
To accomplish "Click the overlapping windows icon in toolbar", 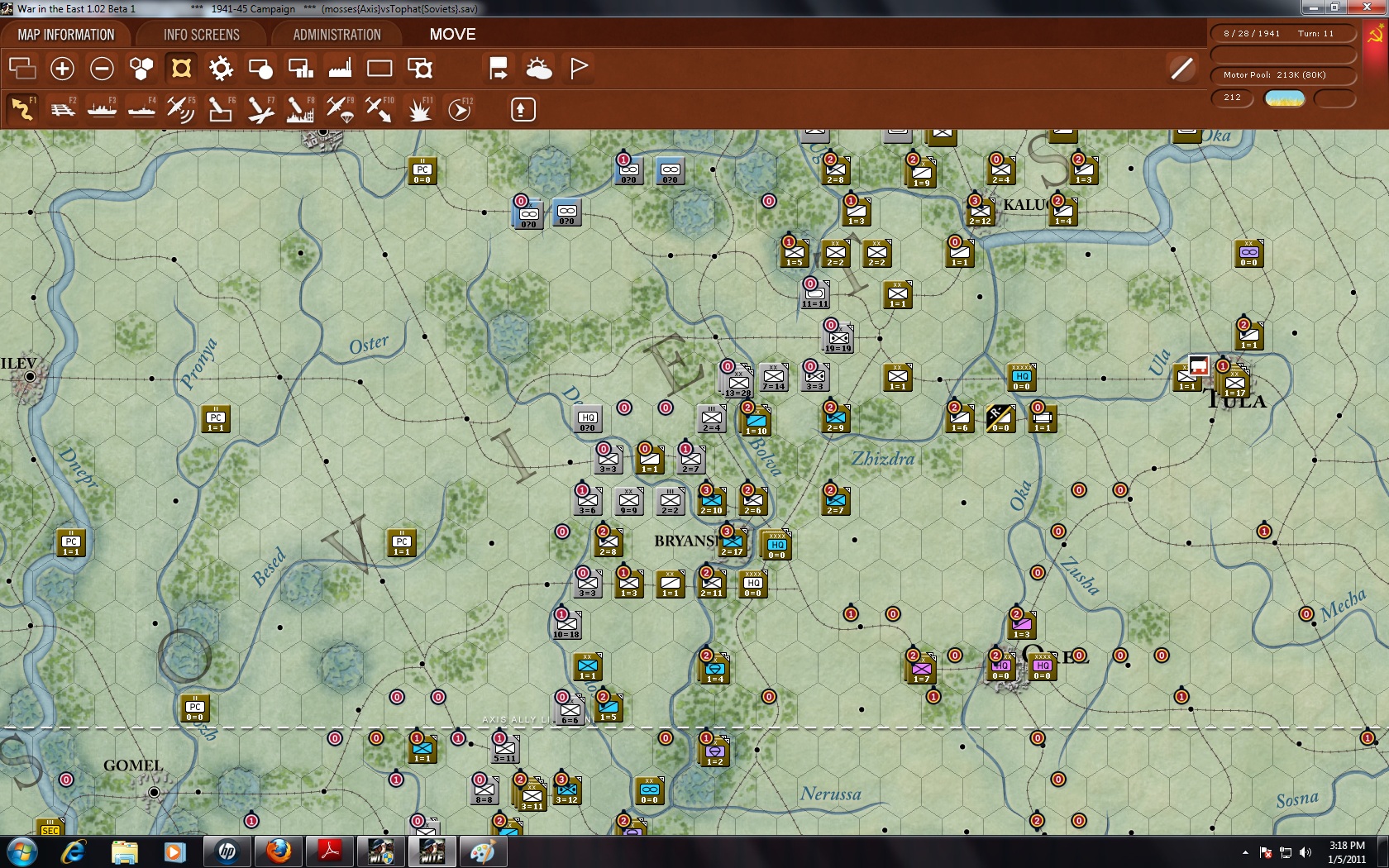I will click(22, 68).
